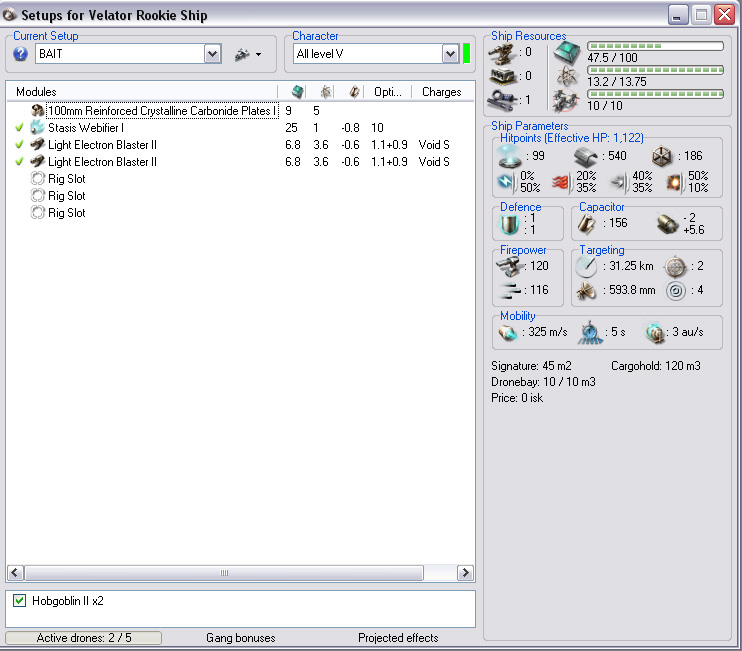Click the turret firepower icon showing 120
This screenshot has height=651, width=742.
(510, 266)
